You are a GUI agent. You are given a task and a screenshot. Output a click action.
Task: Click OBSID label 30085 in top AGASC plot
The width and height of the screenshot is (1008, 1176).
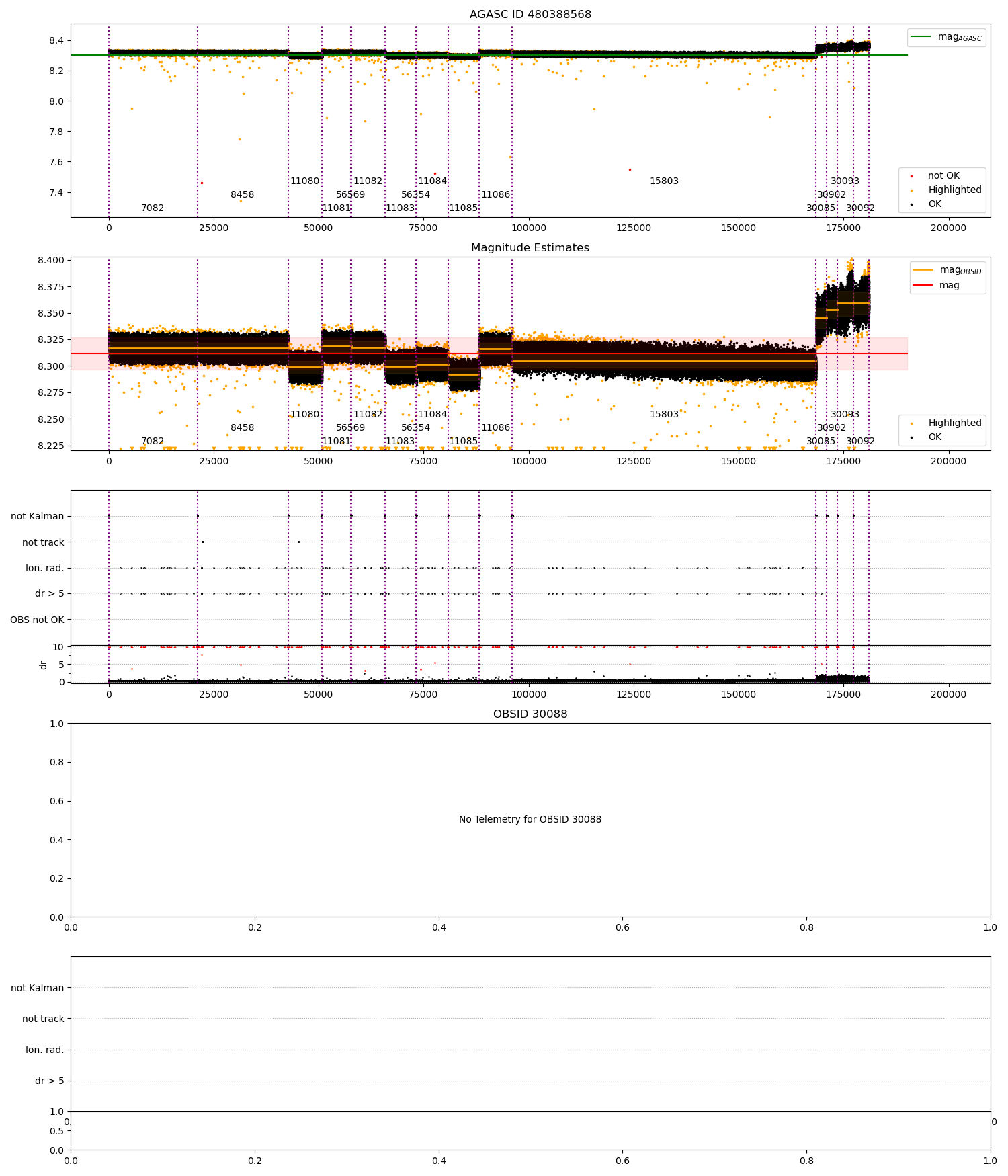pos(821,208)
